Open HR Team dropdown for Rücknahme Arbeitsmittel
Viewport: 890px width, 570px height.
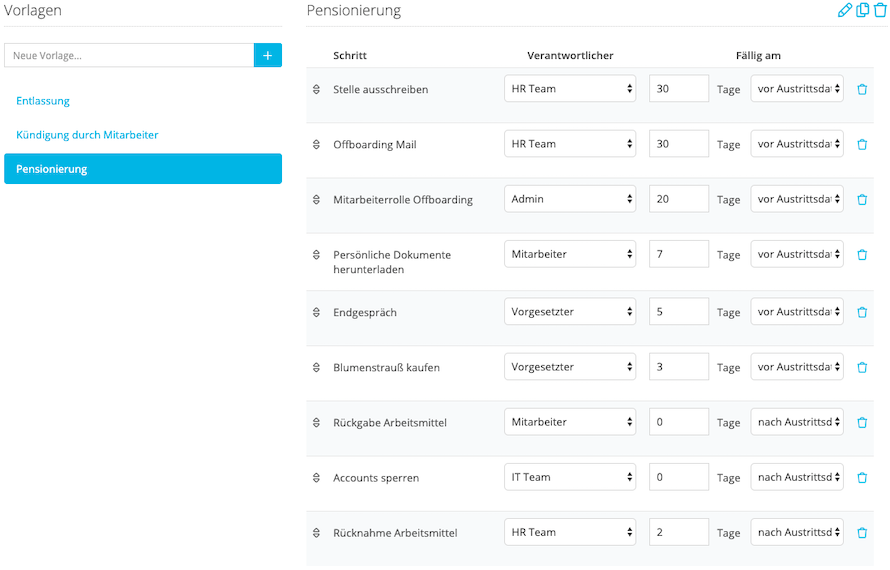click(570, 532)
